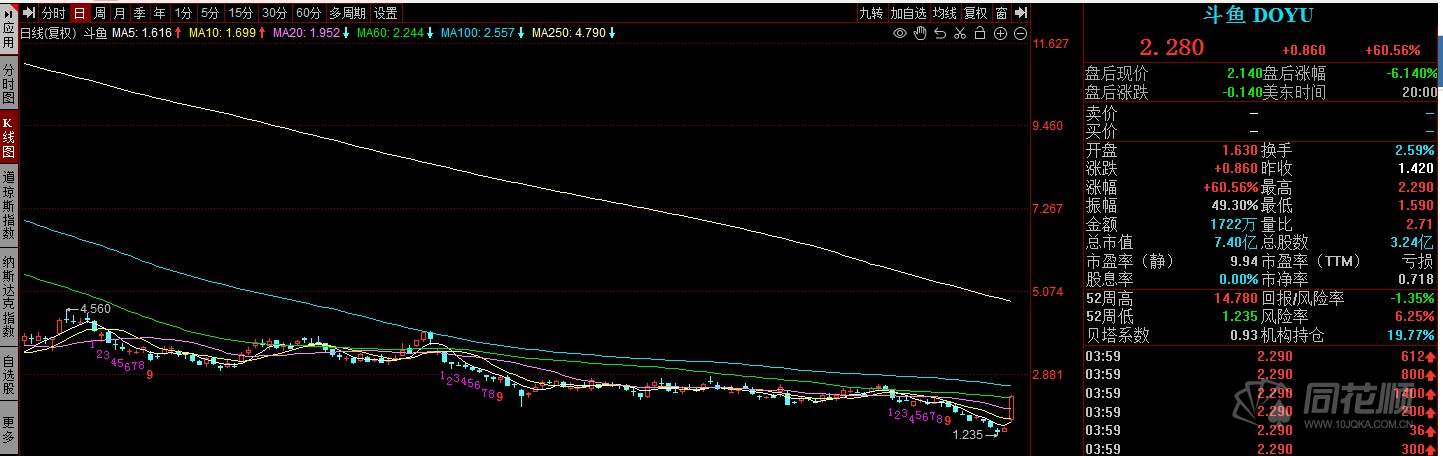Click the 总市值 7.40亿 value

(1237, 241)
